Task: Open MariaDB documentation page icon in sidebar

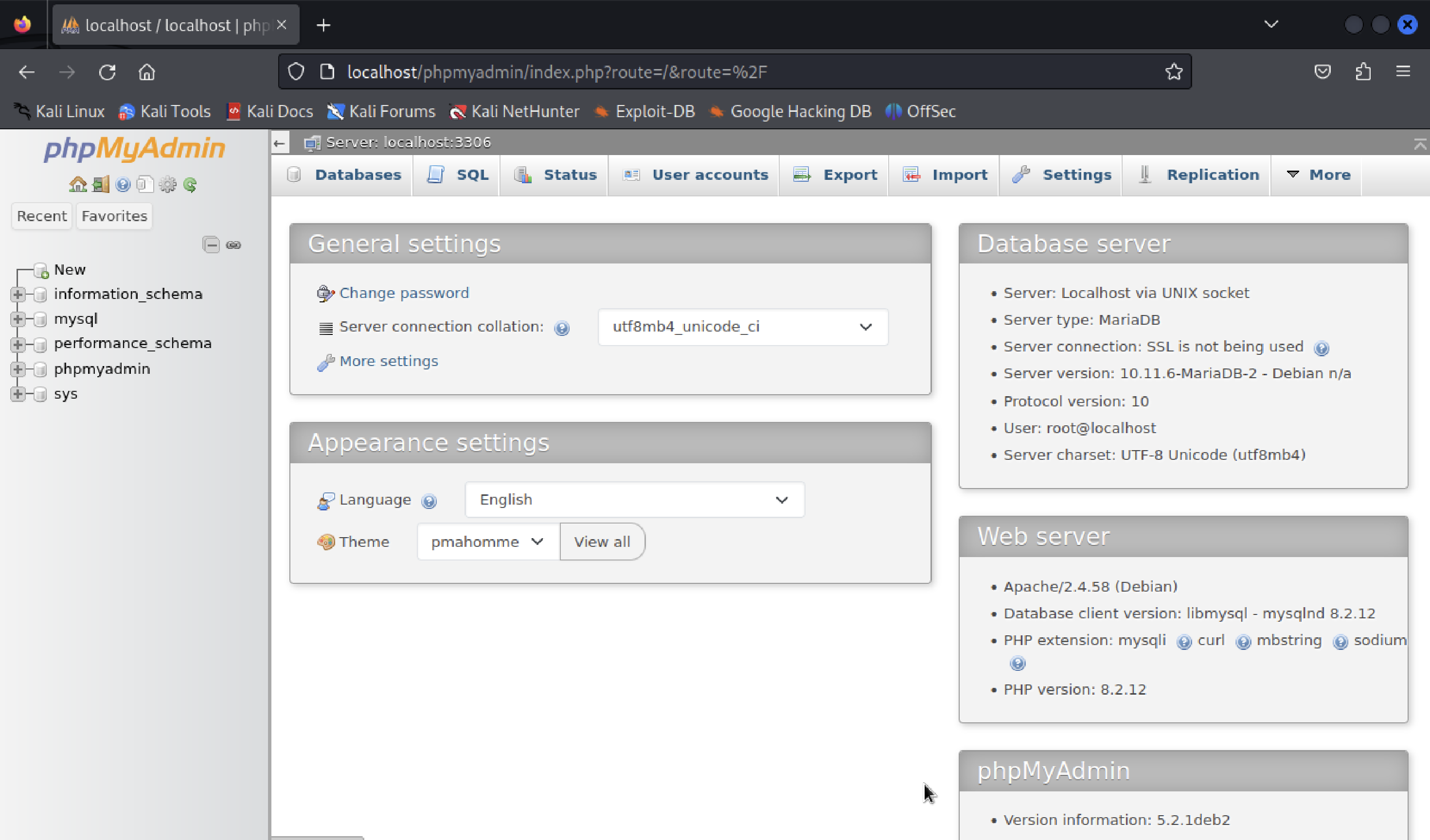Action: (x=145, y=184)
